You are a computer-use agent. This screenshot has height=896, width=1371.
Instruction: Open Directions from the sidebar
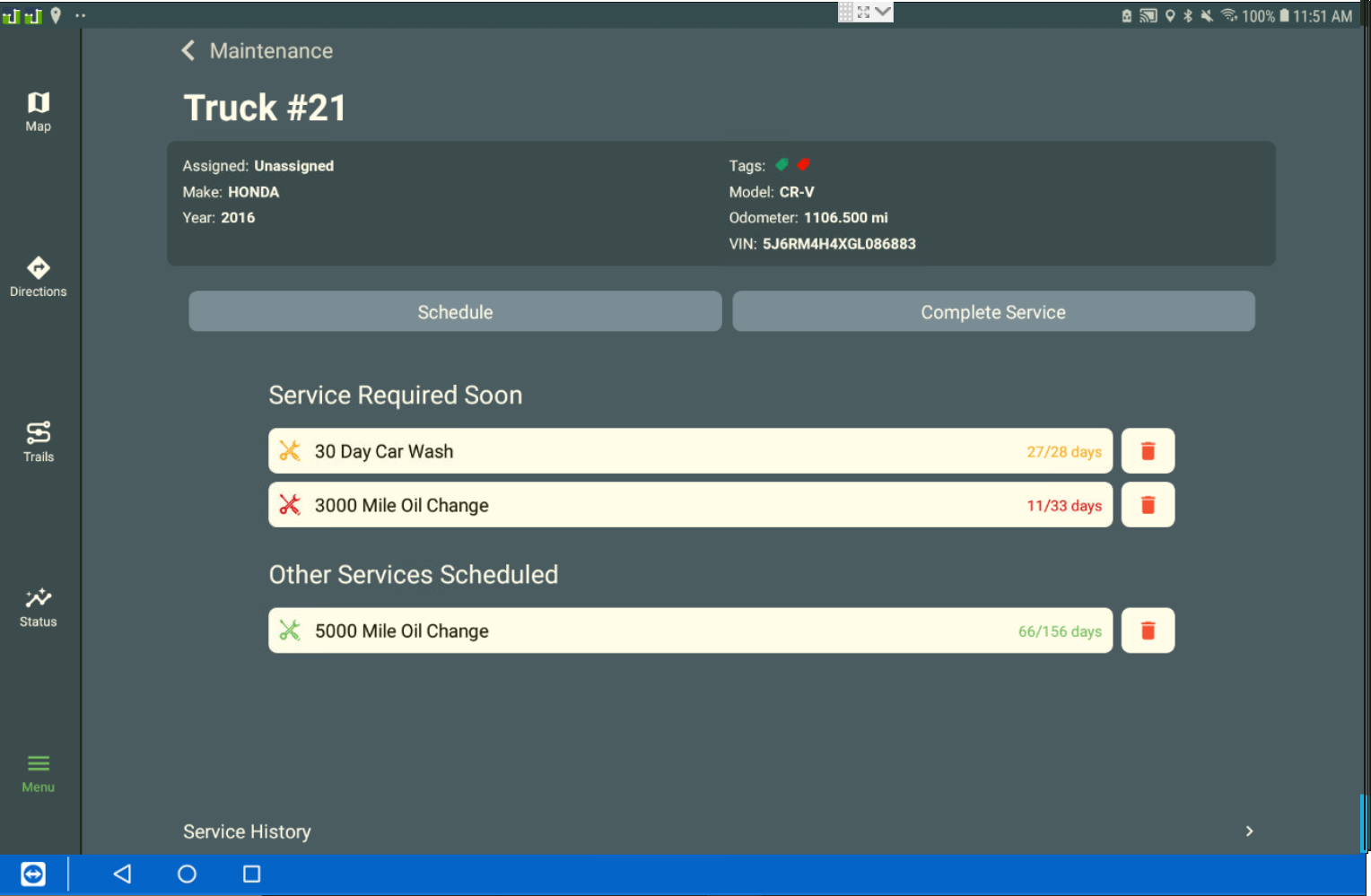(x=38, y=277)
